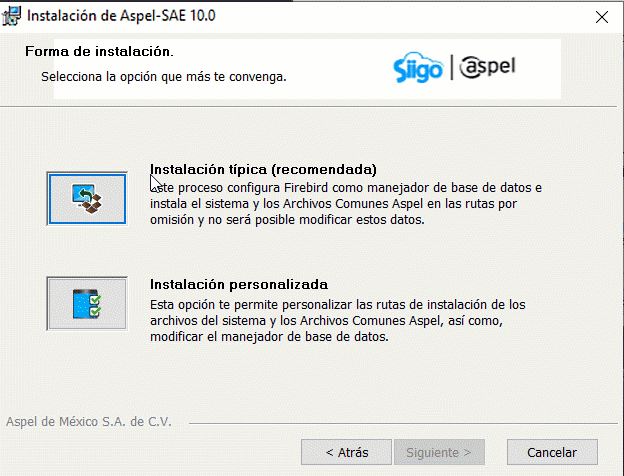Click 'Selecciona la opción que más te convenga'
Screen dimensions: 624x476
[164, 76]
